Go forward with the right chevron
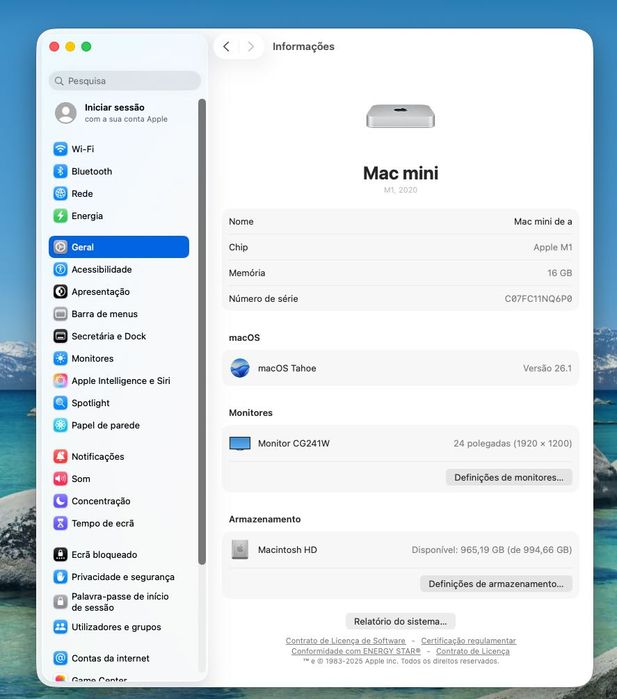617x699 pixels. pos(251,46)
